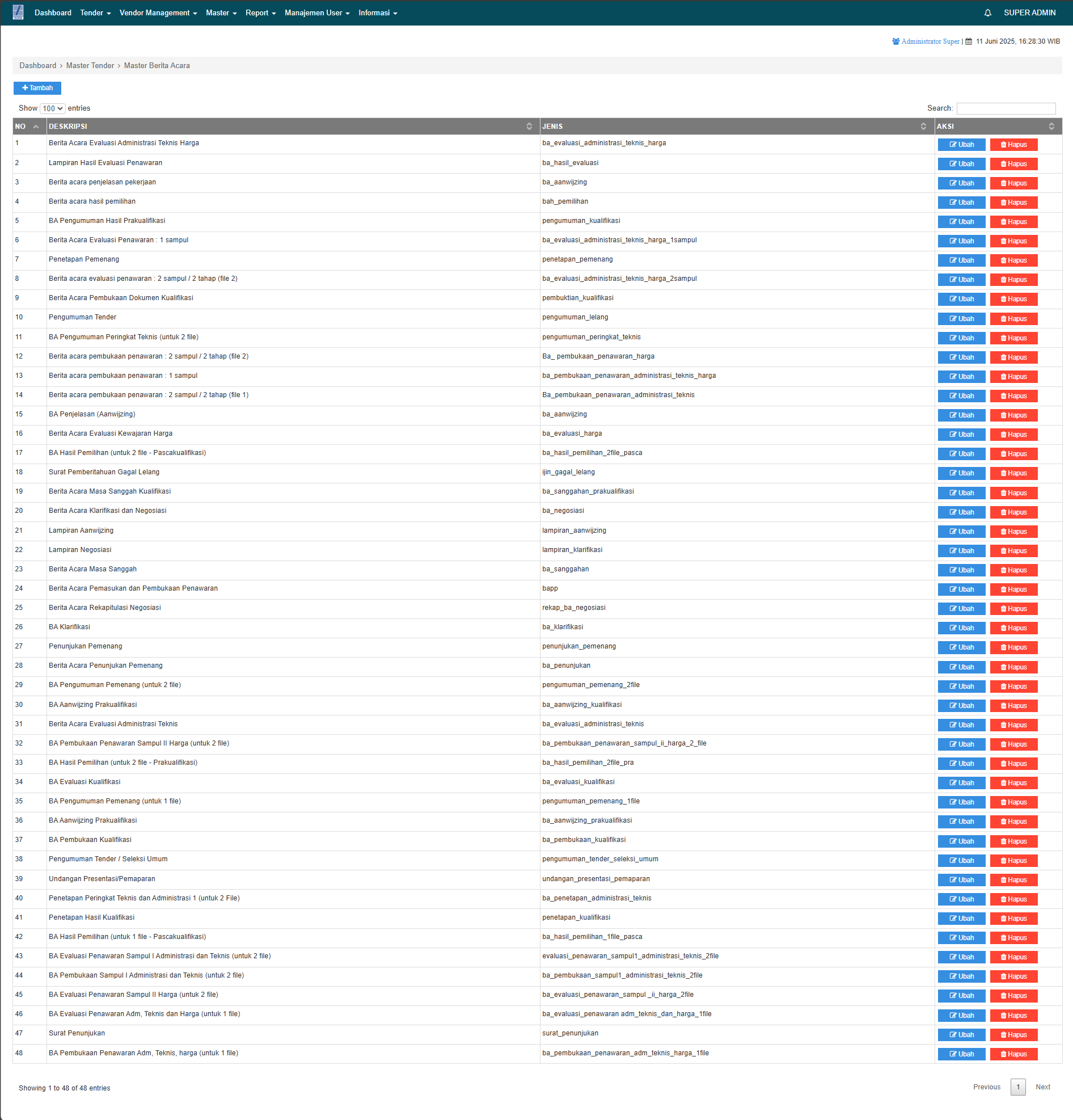Click Berita Acara Evaluasi Kewajaran Harga text

click(111, 433)
